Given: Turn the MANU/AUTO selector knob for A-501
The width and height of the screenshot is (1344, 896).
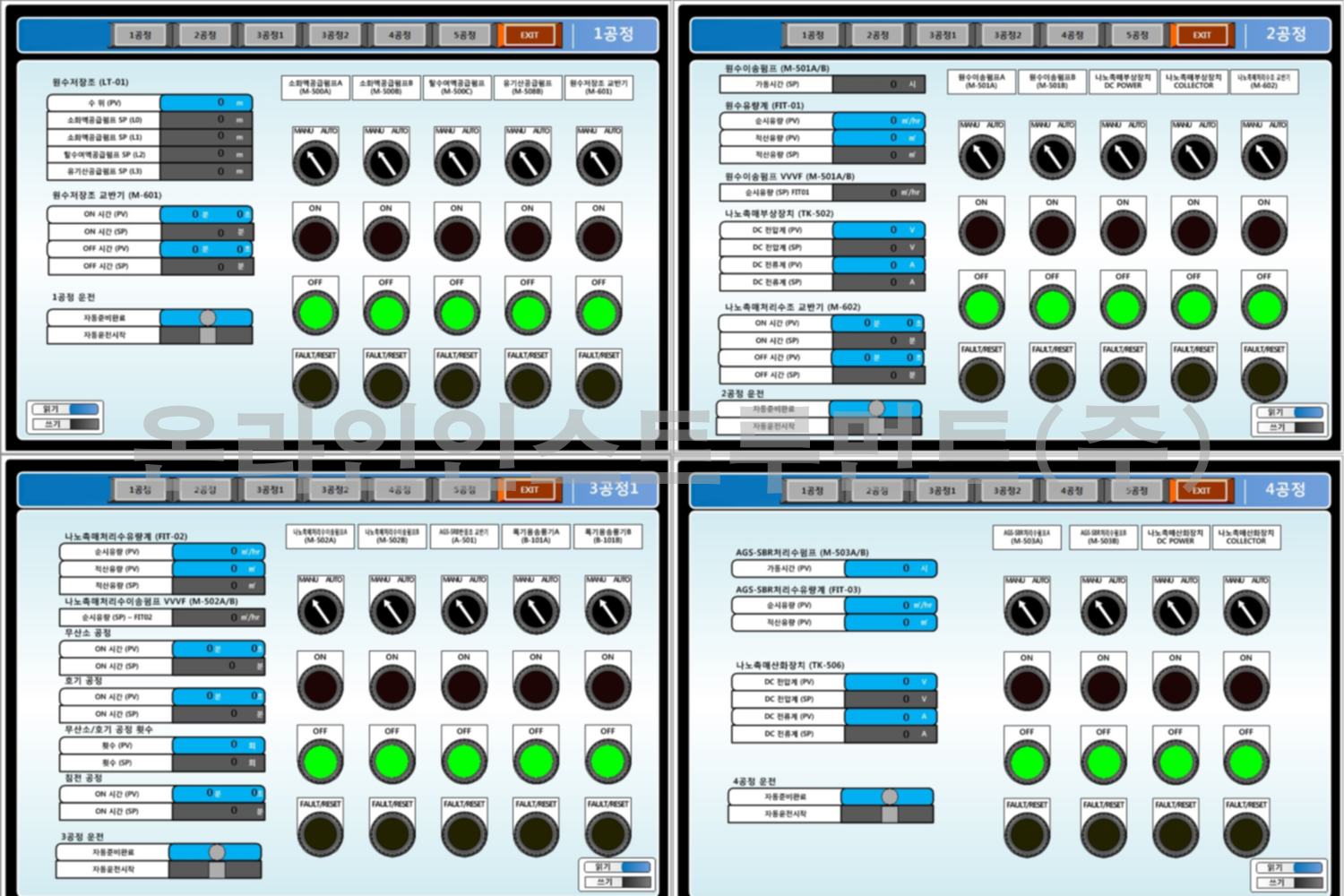Looking at the screenshot, I should (463, 611).
